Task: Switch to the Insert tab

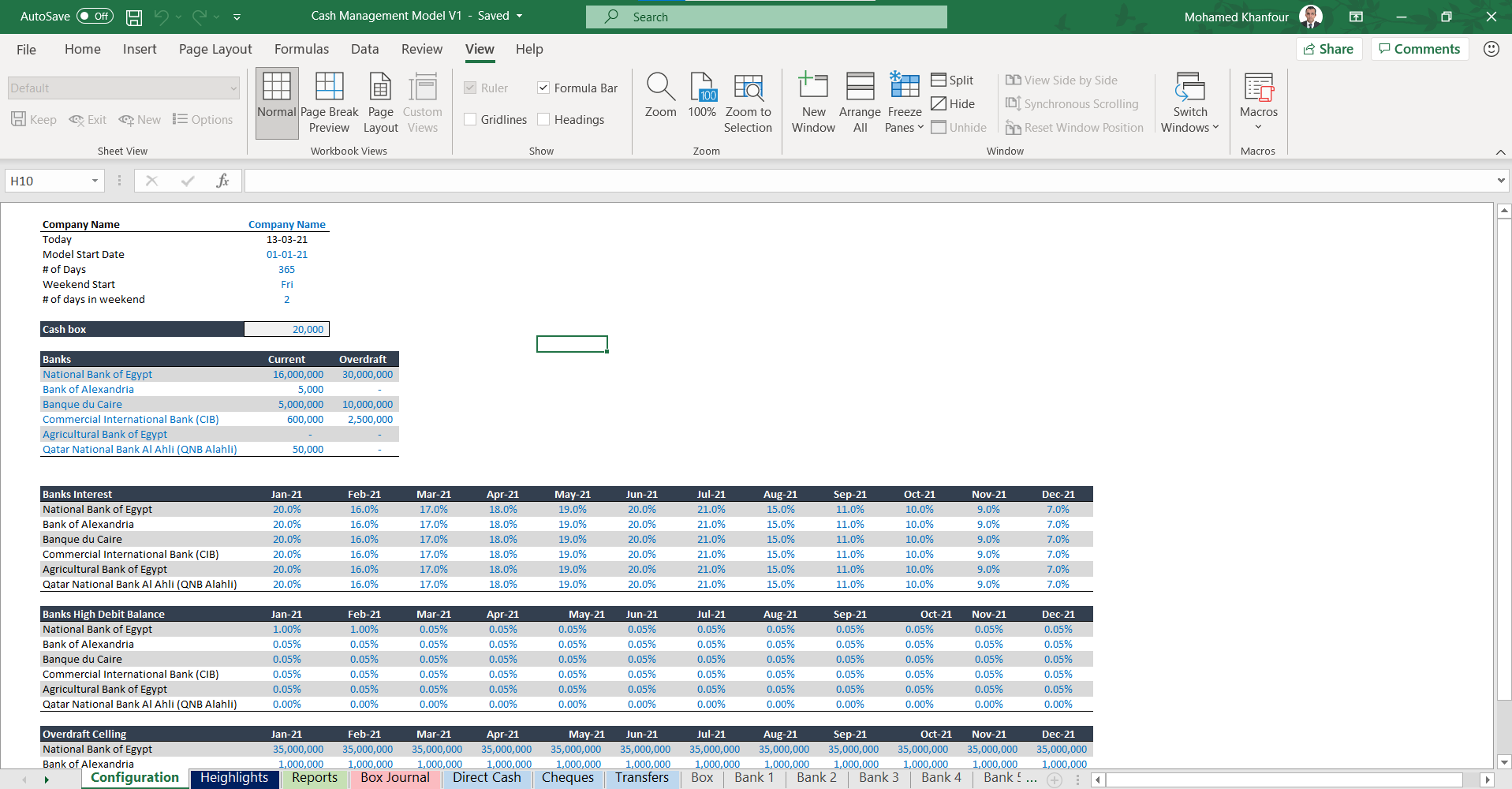Action: (140, 49)
